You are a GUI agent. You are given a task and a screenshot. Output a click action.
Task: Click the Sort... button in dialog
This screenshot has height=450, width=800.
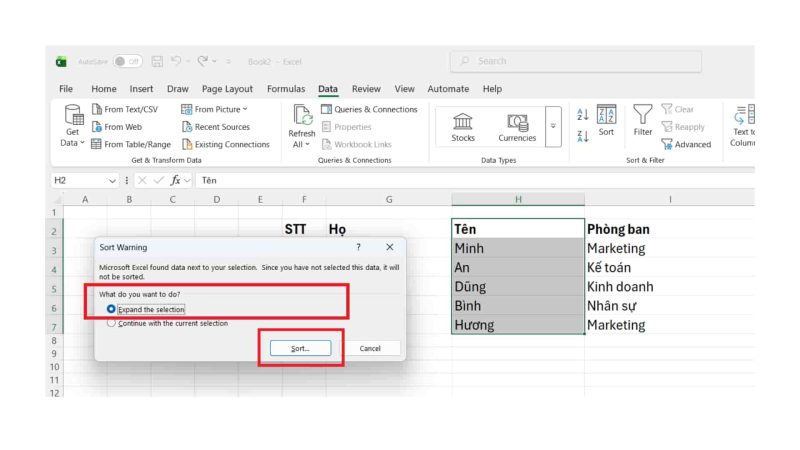(x=300, y=348)
